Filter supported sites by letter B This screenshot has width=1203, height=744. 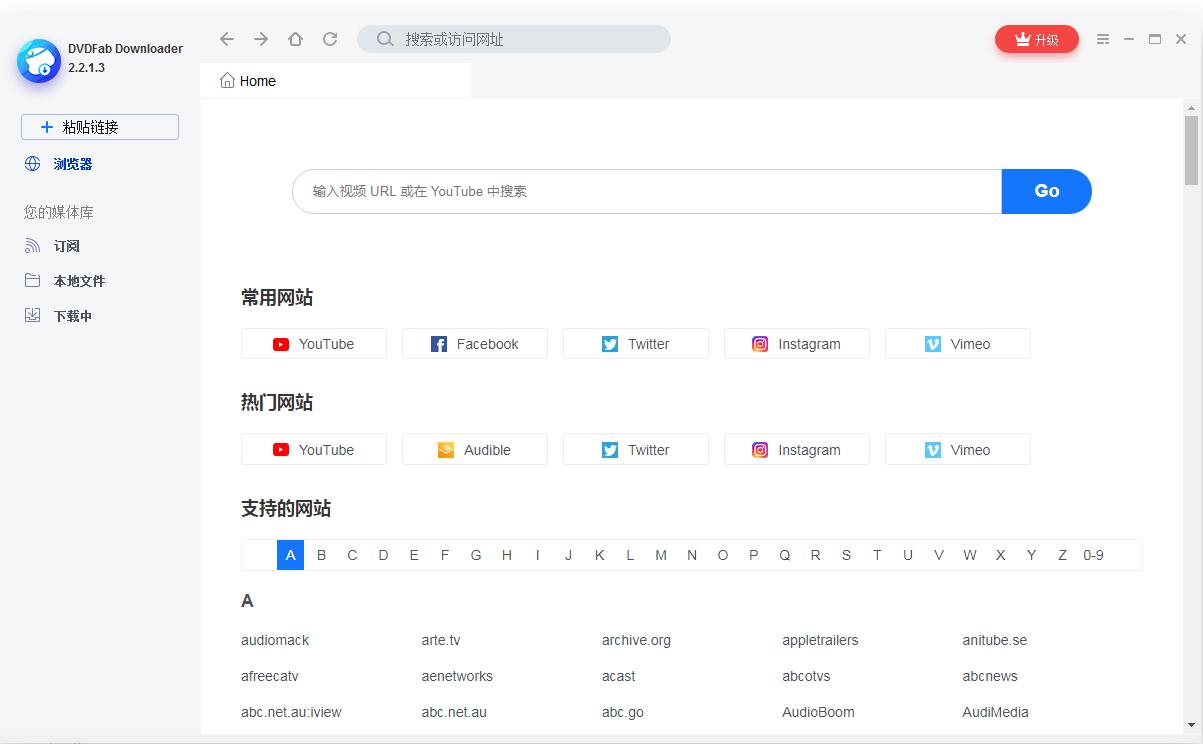[x=321, y=554]
